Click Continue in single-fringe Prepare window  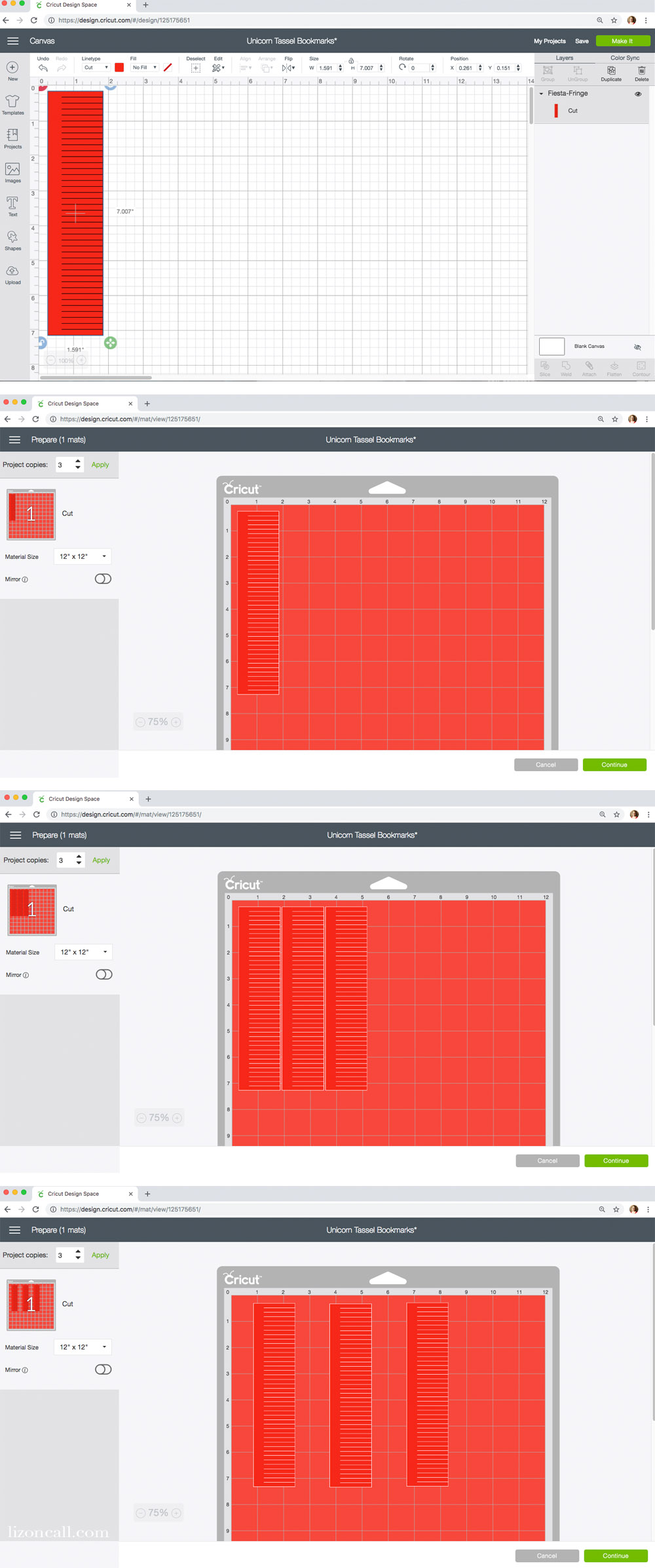[x=614, y=765]
